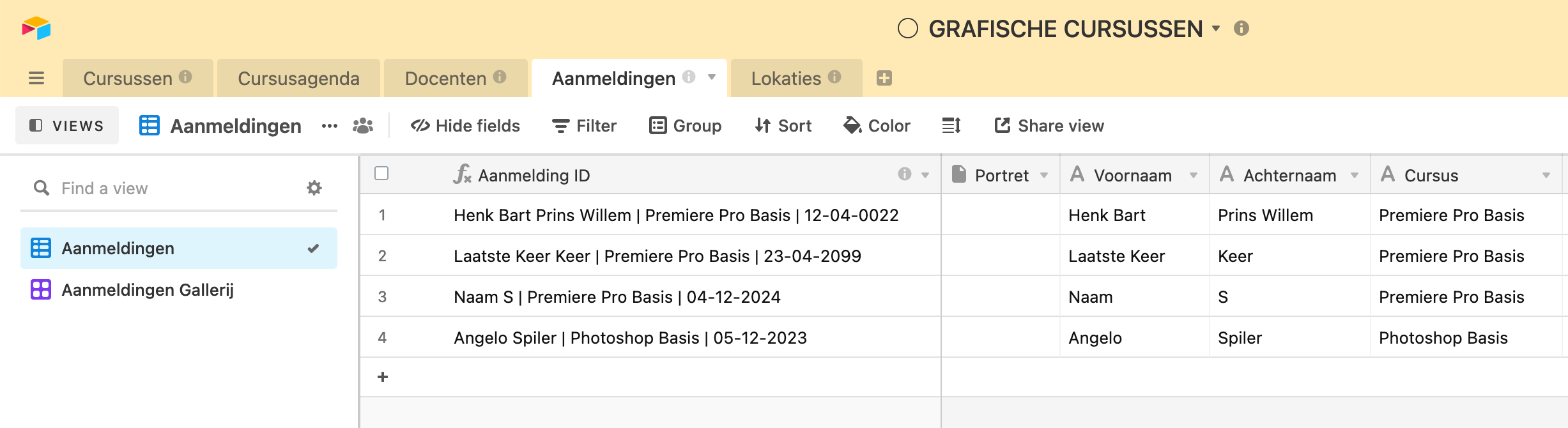Click the Airtable logo icon
This screenshot has height=428, width=1568.
pos(36,28)
